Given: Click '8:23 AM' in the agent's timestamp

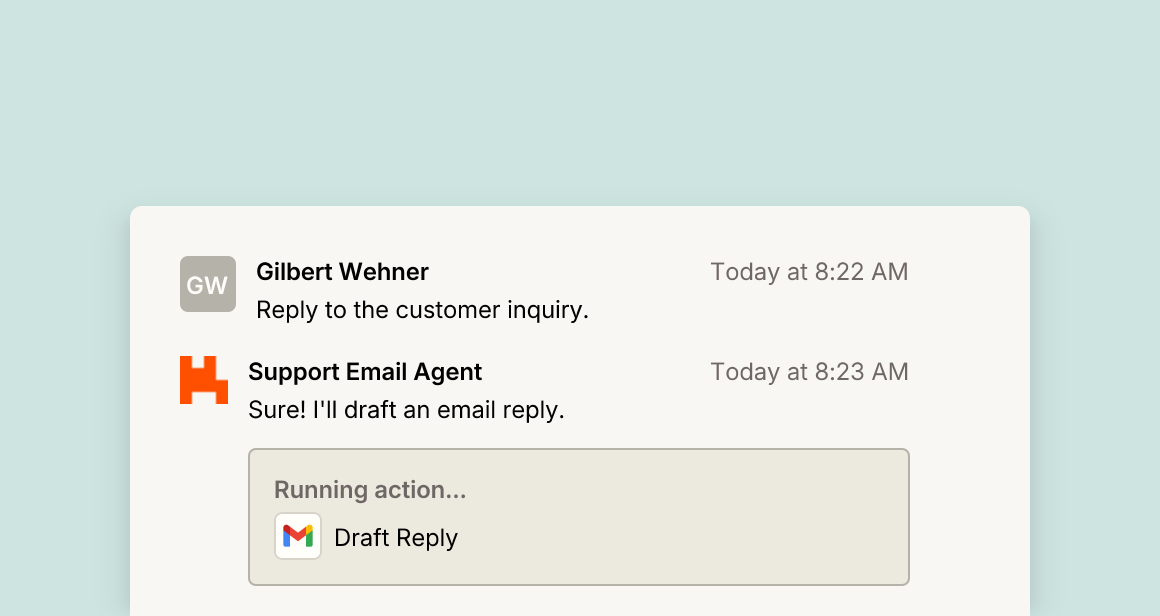Looking at the screenshot, I should pyautogui.click(x=862, y=371).
